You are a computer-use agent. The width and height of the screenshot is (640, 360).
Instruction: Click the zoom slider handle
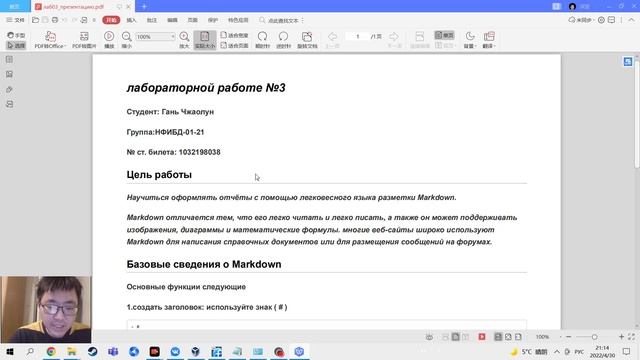point(594,337)
